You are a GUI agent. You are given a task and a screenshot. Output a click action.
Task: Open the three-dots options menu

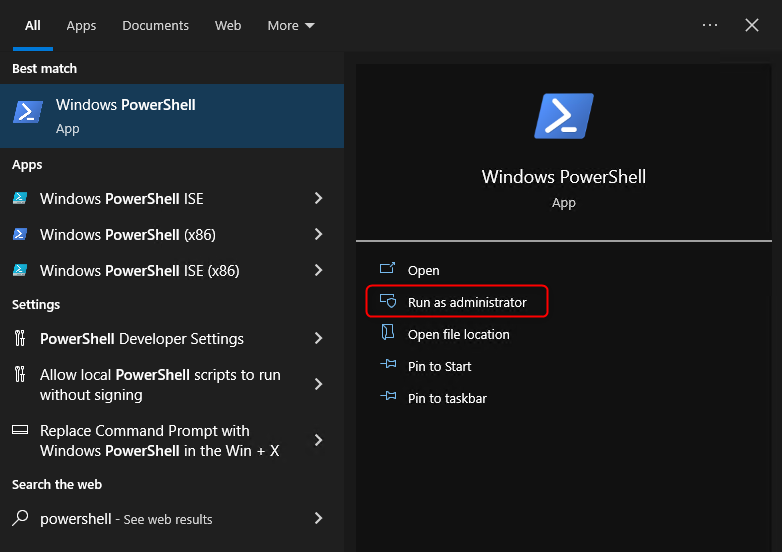tap(710, 25)
